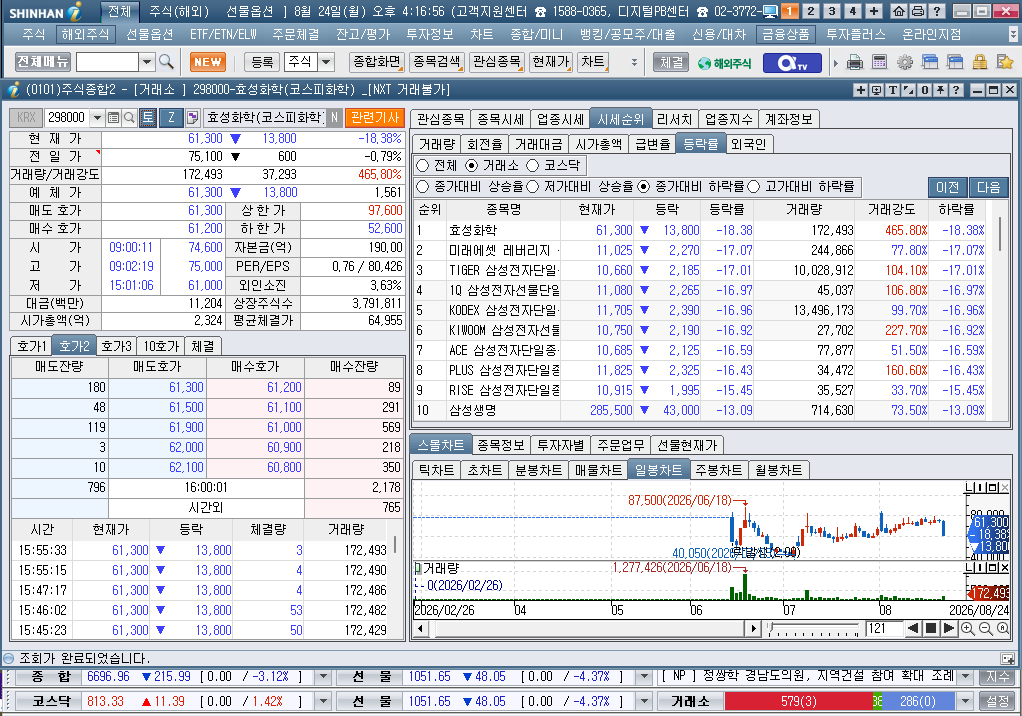Add a new virtual screen with plus button

[874, 11]
